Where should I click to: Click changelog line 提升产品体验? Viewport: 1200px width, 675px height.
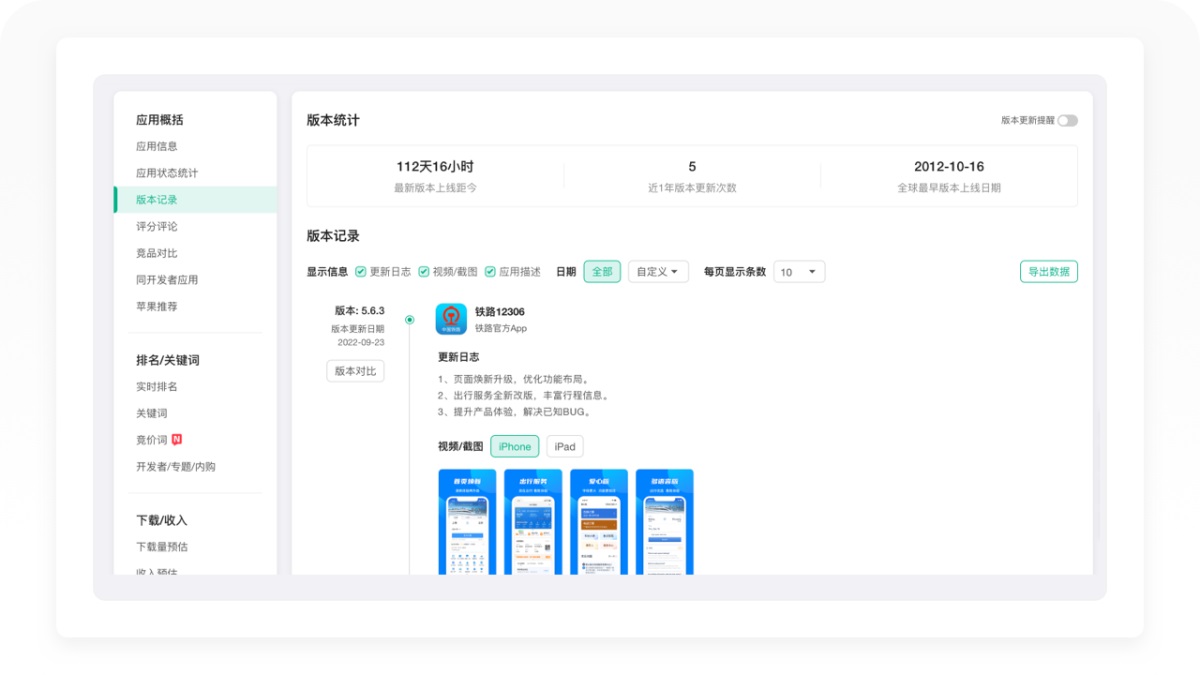pyautogui.click(x=515, y=411)
